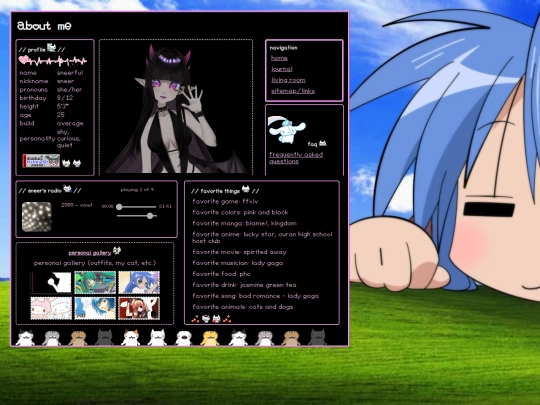Click the right cherries icon under favorite animals
Image resolution: width=540 pixels, height=405 pixels.
(227, 319)
